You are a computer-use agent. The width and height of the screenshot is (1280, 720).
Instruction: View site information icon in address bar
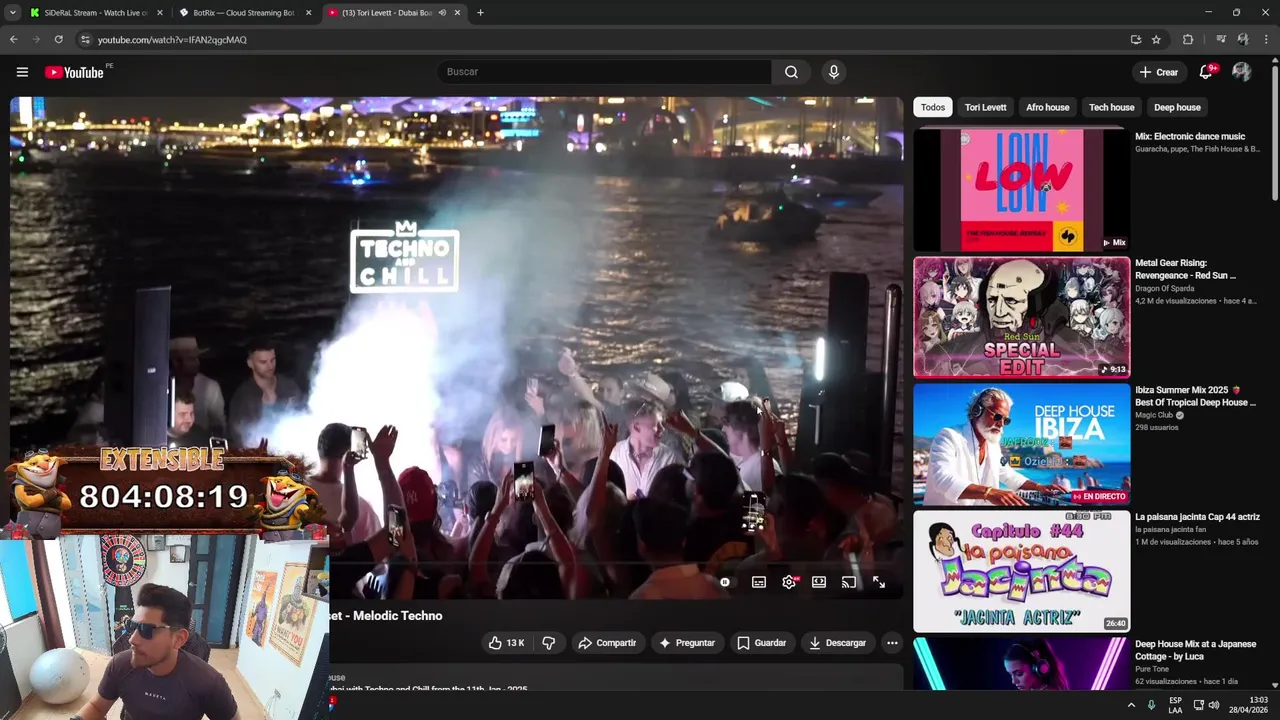coord(85,40)
